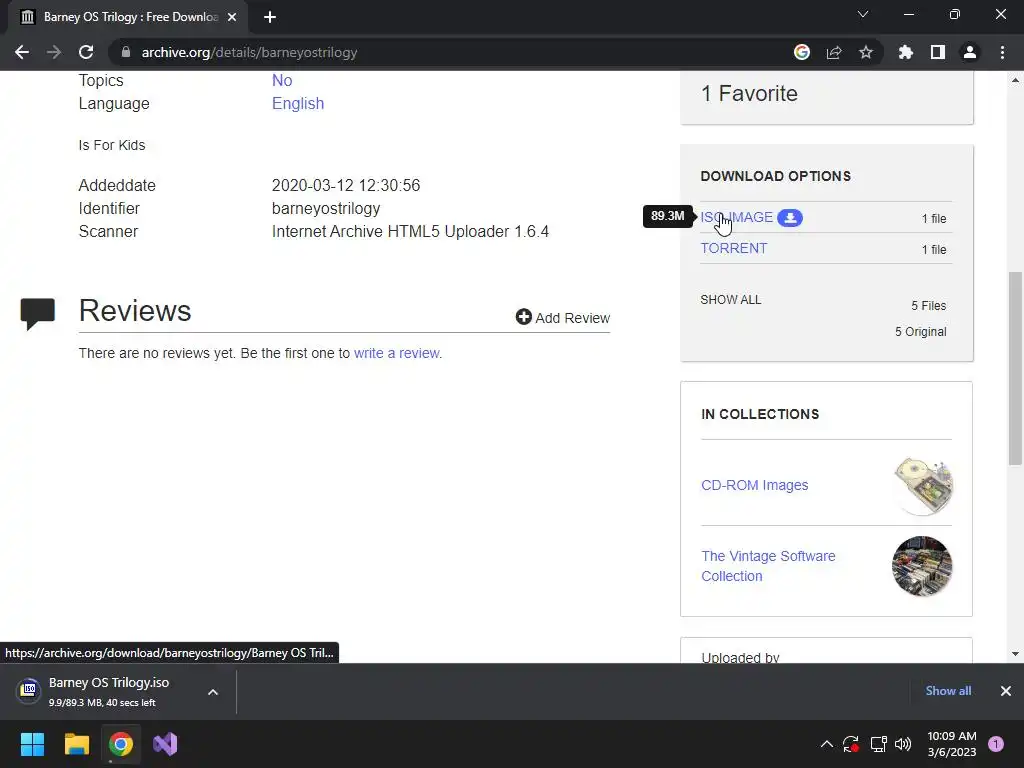Click the share page icon
The image size is (1024, 768).
pyautogui.click(x=834, y=52)
